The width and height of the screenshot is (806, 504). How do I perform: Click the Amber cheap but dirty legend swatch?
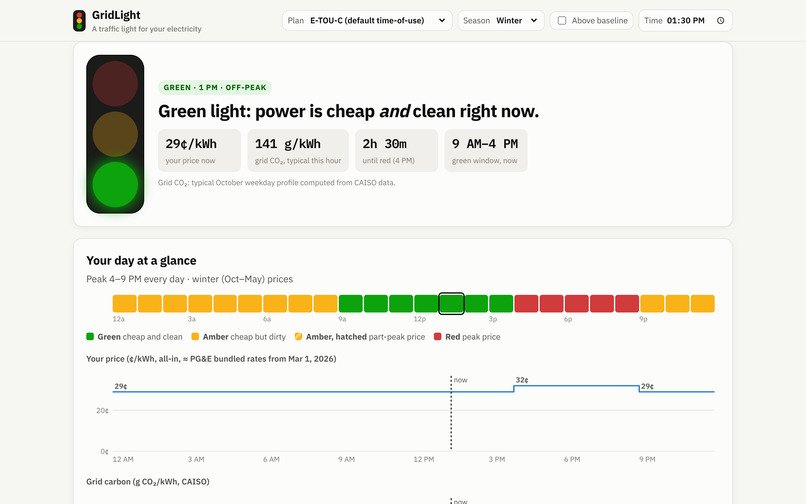coord(195,337)
